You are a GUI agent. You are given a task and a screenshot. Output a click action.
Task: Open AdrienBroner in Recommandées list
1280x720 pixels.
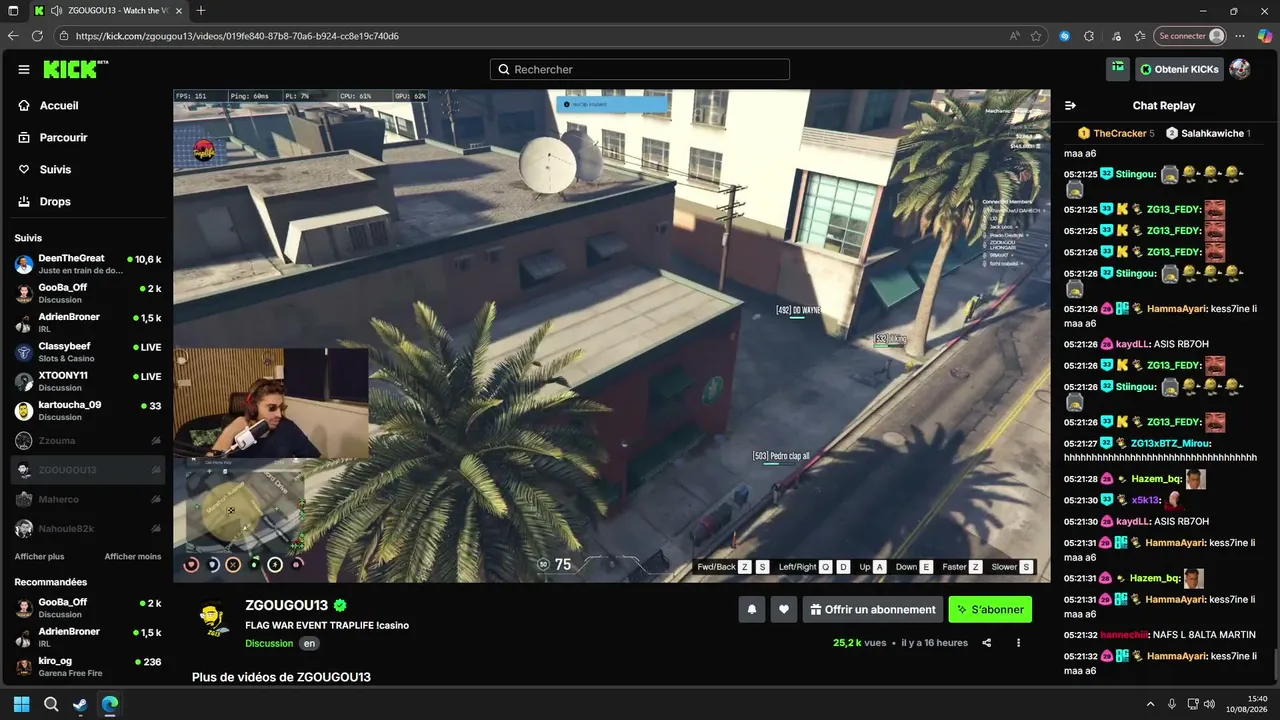coord(88,637)
